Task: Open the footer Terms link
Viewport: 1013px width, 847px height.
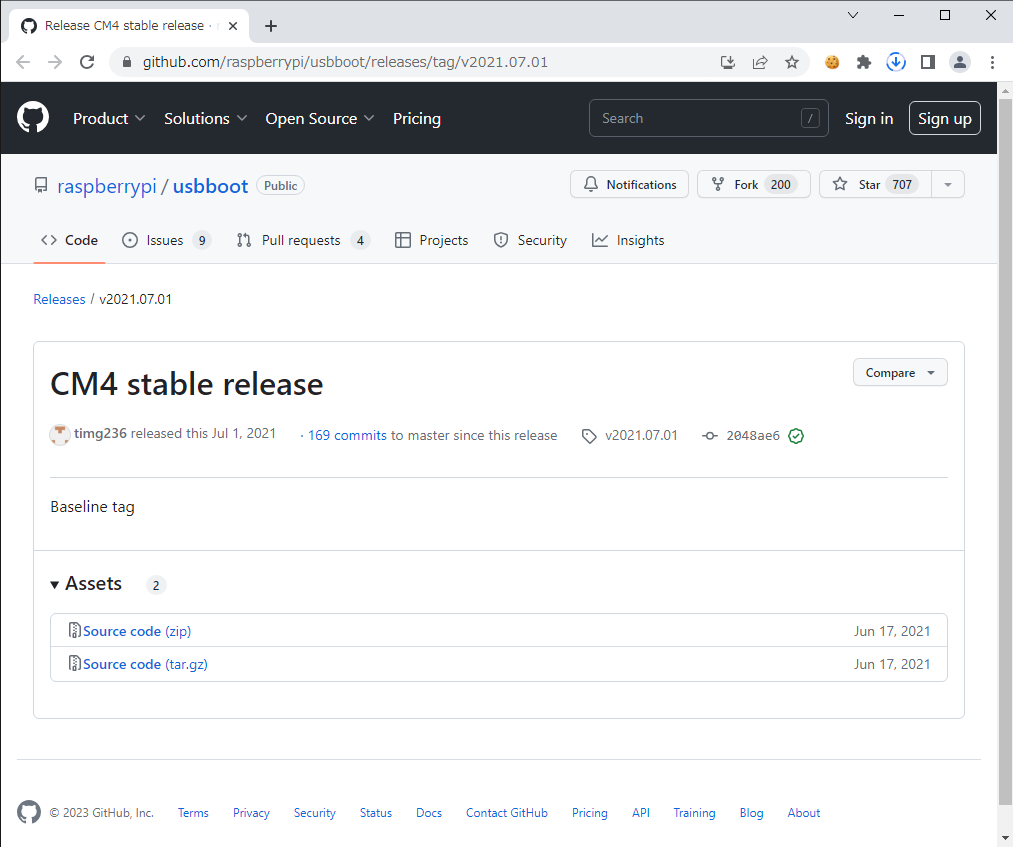Action: (x=193, y=813)
